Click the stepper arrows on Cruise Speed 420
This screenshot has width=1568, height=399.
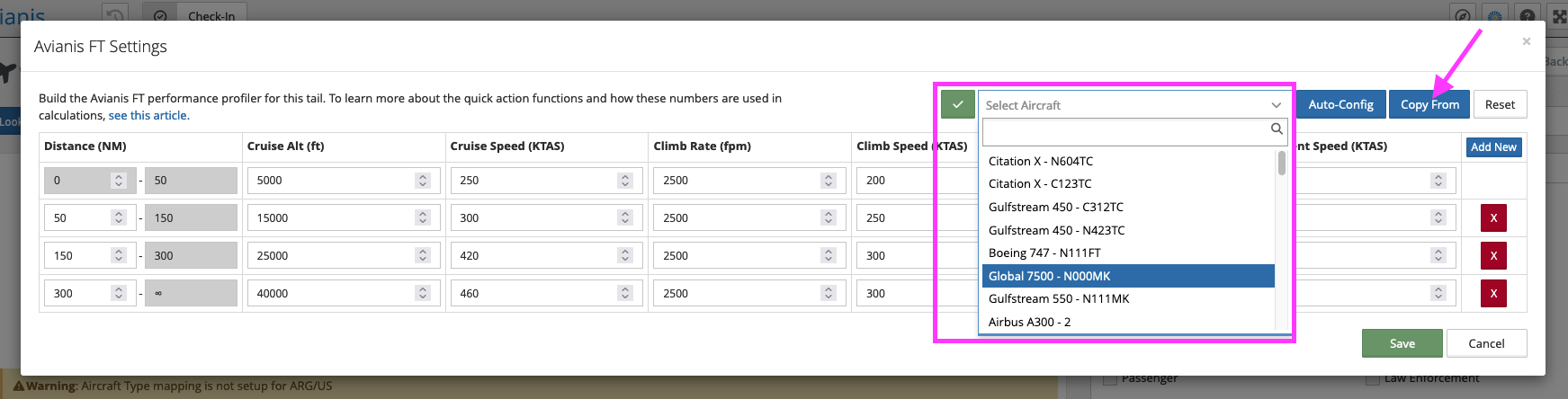click(x=625, y=255)
